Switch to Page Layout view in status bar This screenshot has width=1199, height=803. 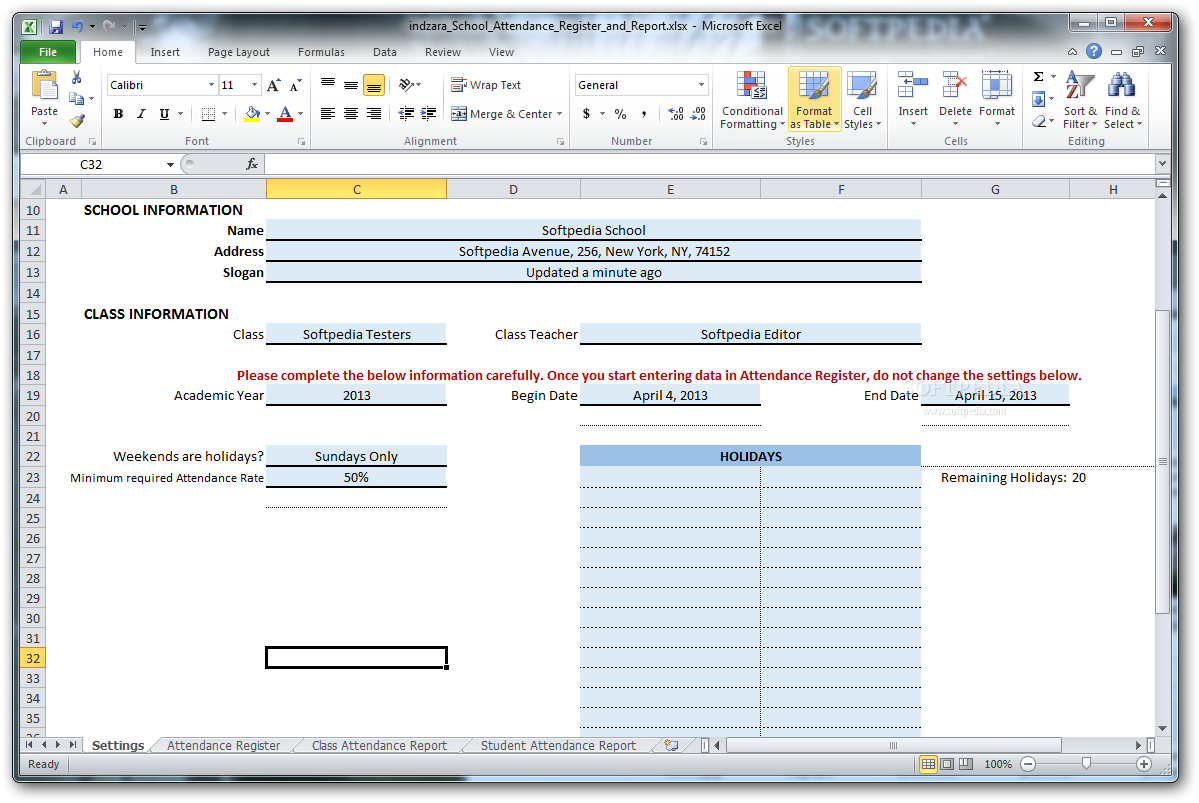tap(947, 764)
